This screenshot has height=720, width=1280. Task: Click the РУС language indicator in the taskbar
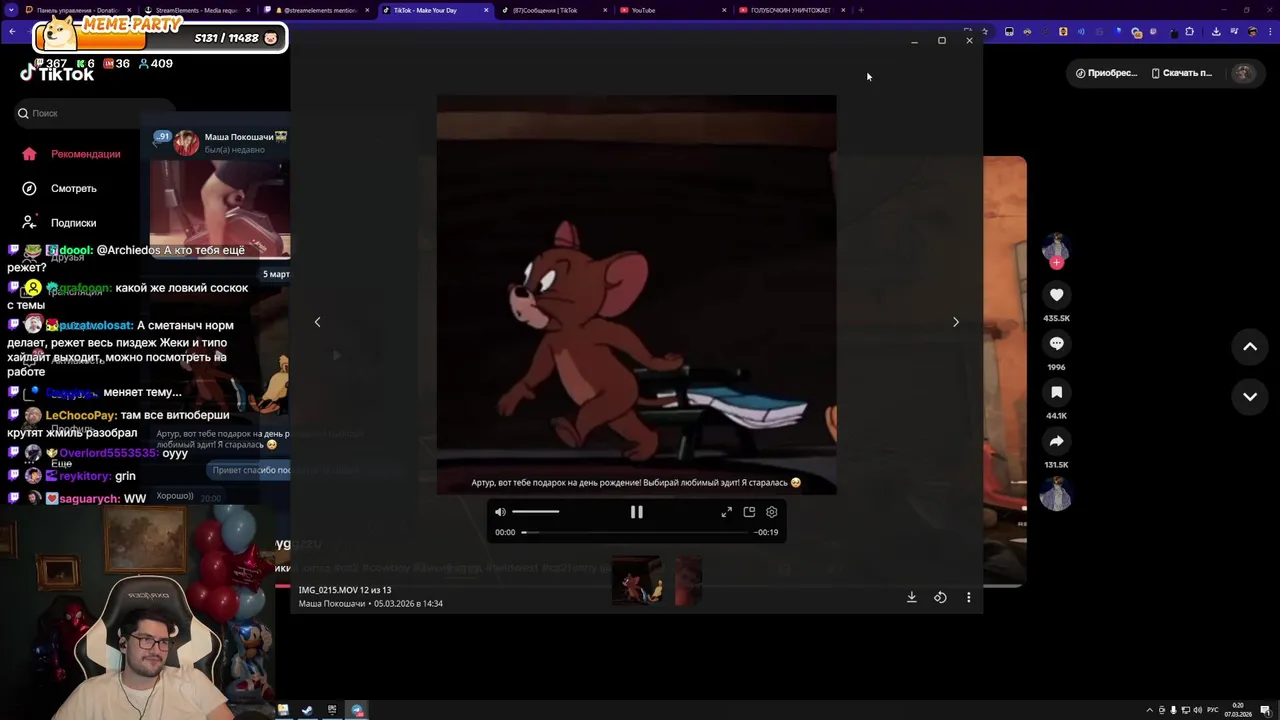click(x=1213, y=711)
